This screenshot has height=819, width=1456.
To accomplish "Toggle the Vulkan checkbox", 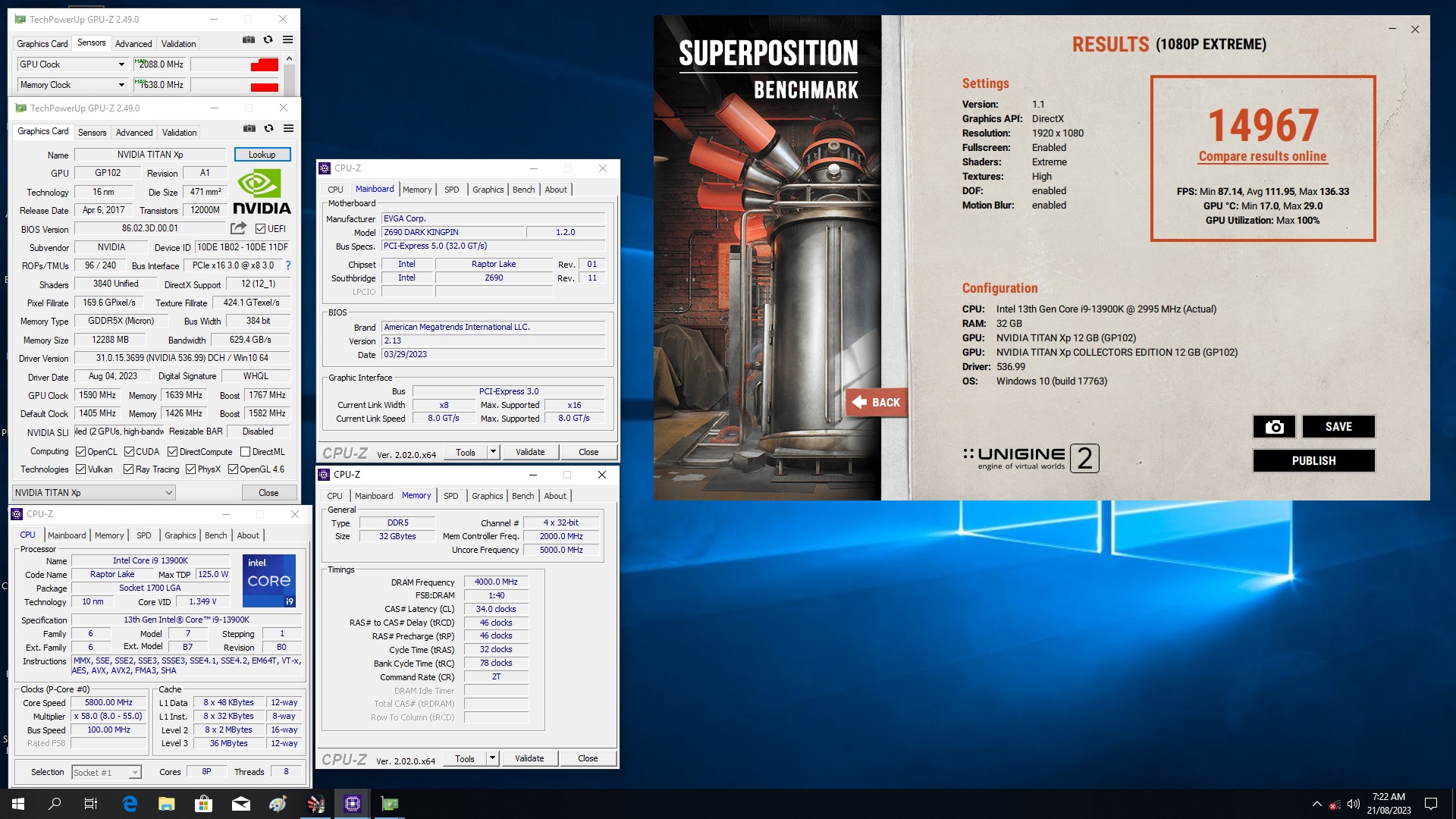I will (x=80, y=469).
